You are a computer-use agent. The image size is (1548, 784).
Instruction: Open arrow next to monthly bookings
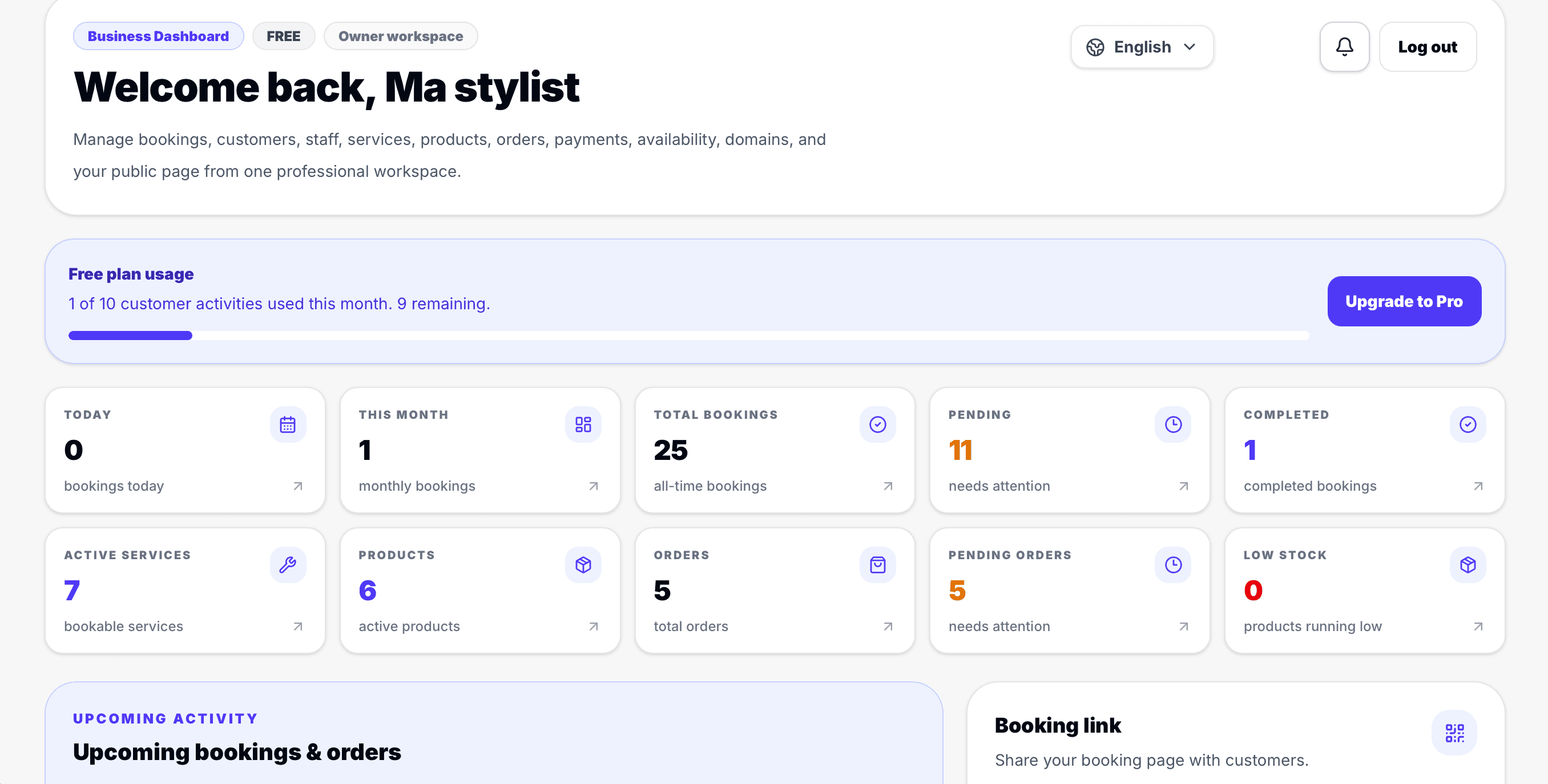pos(593,486)
